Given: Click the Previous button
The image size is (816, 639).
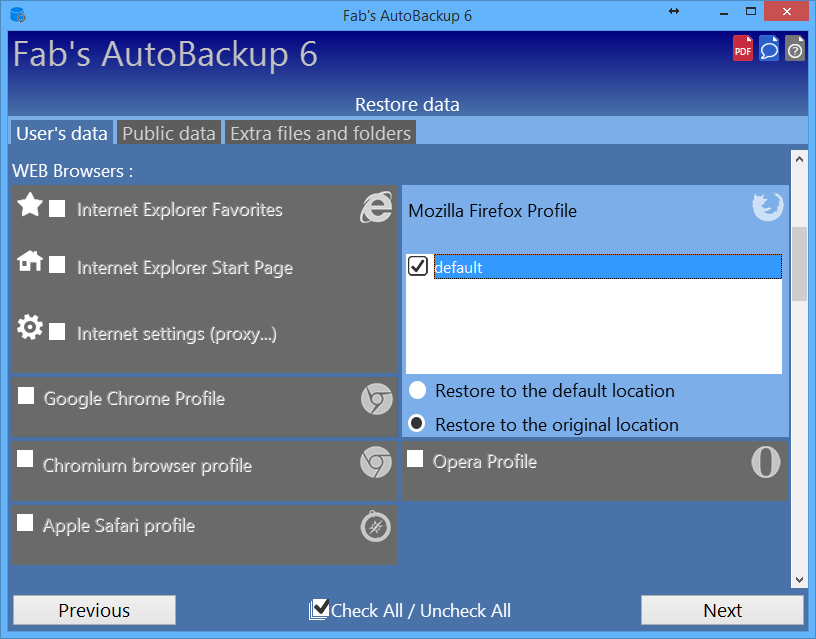Looking at the screenshot, I should pos(94,610).
